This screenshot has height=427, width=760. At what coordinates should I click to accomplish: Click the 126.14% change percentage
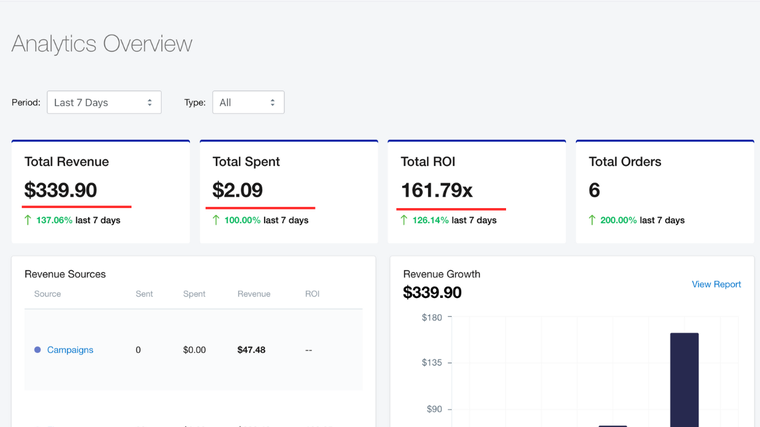pos(430,220)
